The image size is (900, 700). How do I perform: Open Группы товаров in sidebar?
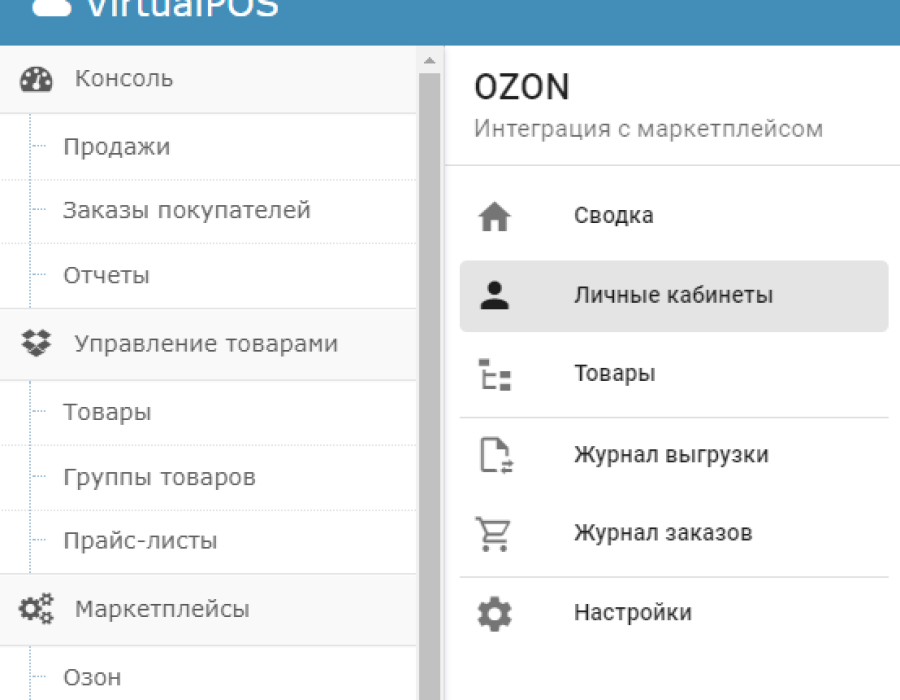pyautogui.click(x=208, y=477)
